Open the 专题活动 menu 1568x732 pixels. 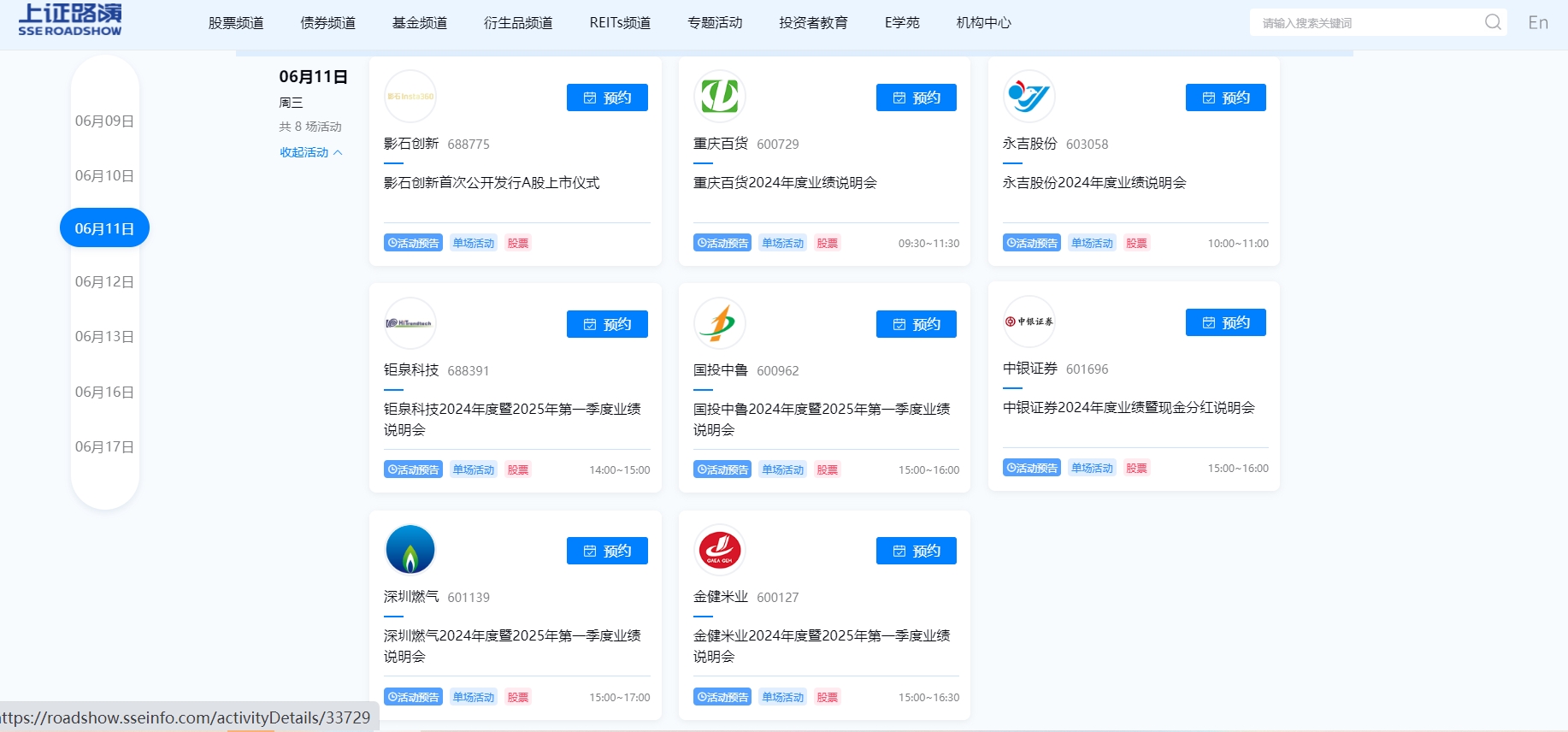coord(715,23)
